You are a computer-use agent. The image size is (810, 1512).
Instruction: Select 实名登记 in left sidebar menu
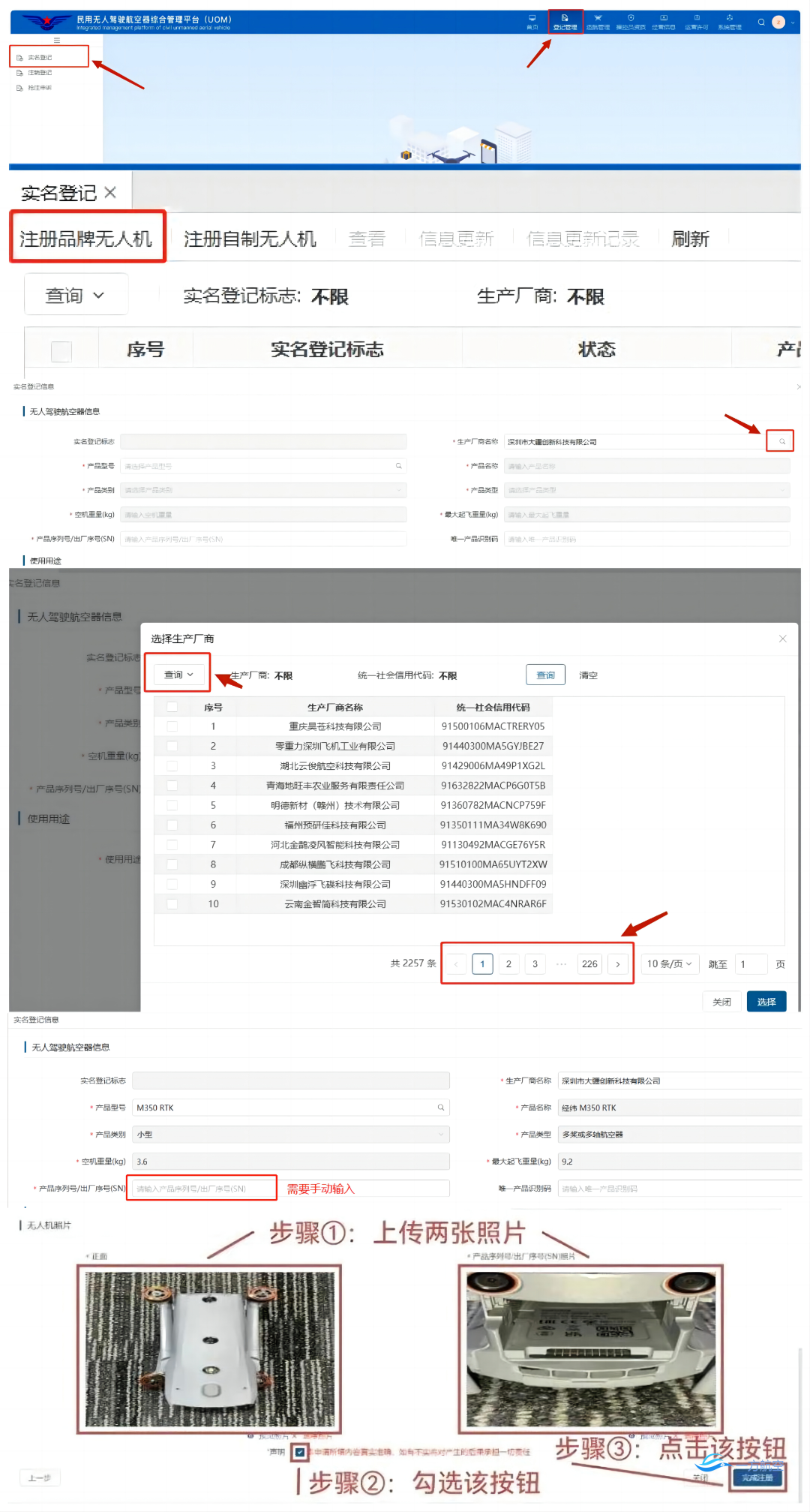[x=40, y=57]
